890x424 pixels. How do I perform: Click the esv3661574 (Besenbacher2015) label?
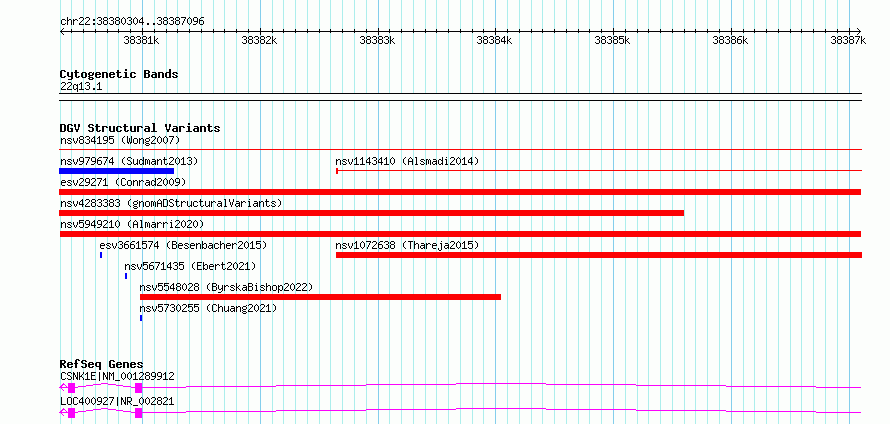pyautogui.click(x=183, y=245)
